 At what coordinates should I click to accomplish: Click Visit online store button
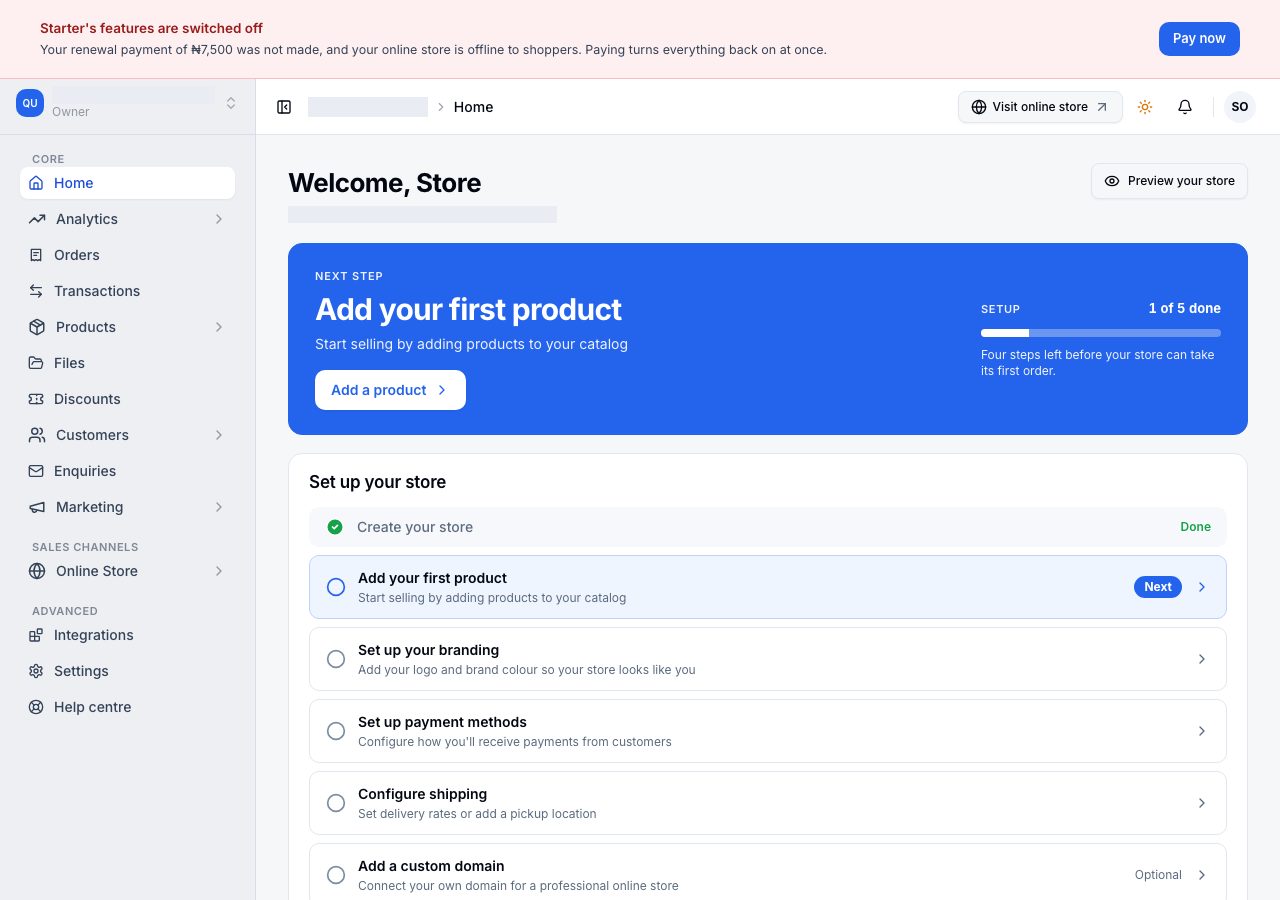tap(1040, 107)
